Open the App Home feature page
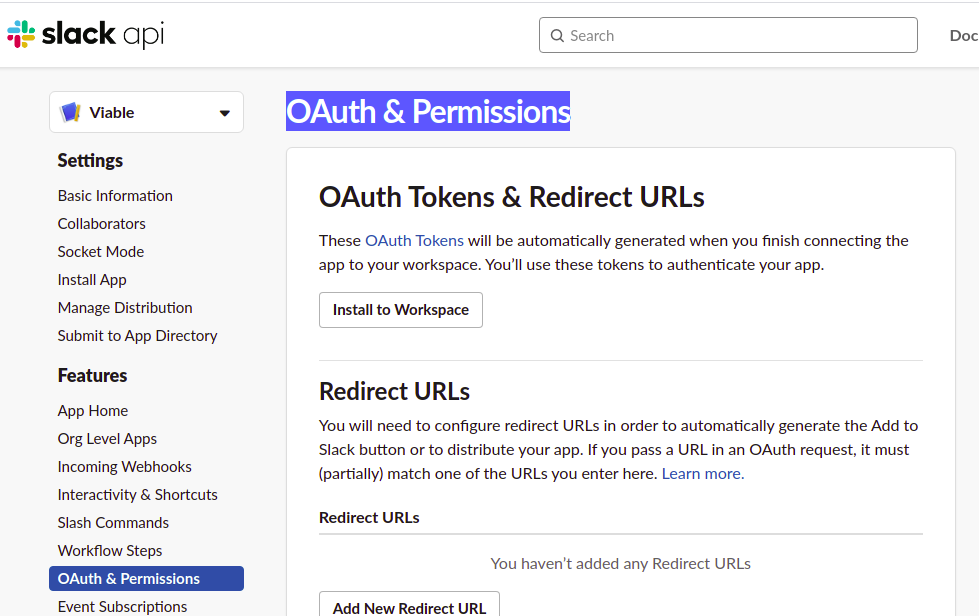This screenshot has height=616, width=979. tap(92, 410)
